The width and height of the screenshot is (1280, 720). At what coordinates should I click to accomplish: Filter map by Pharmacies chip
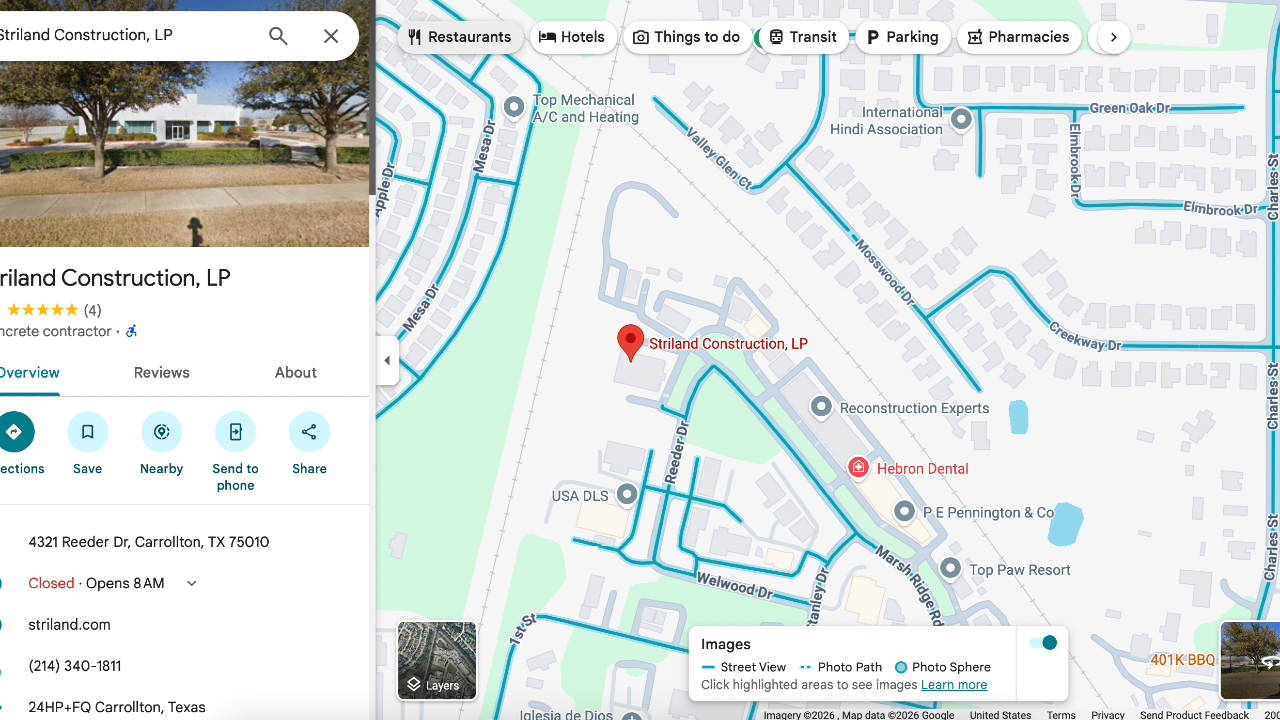pyautogui.click(x=1019, y=37)
